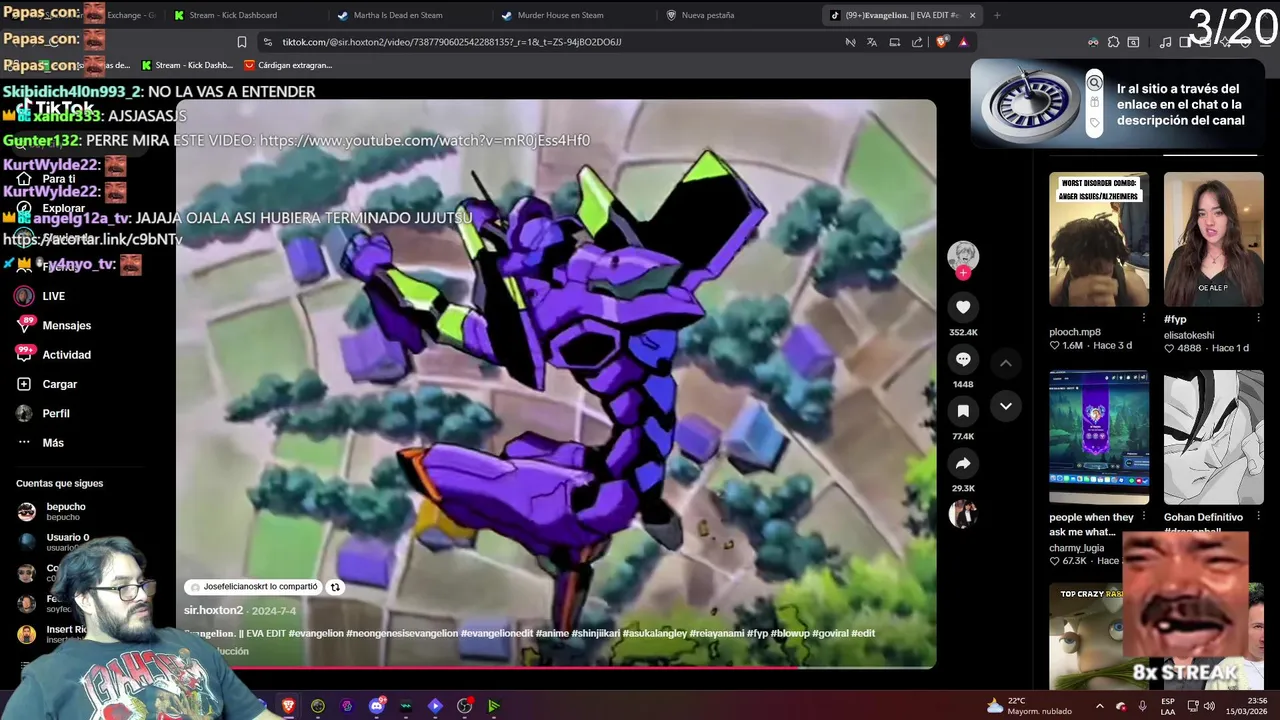Share the video via the arrow icon
This screenshot has width=1280, height=720.
click(x=963, y=463)
